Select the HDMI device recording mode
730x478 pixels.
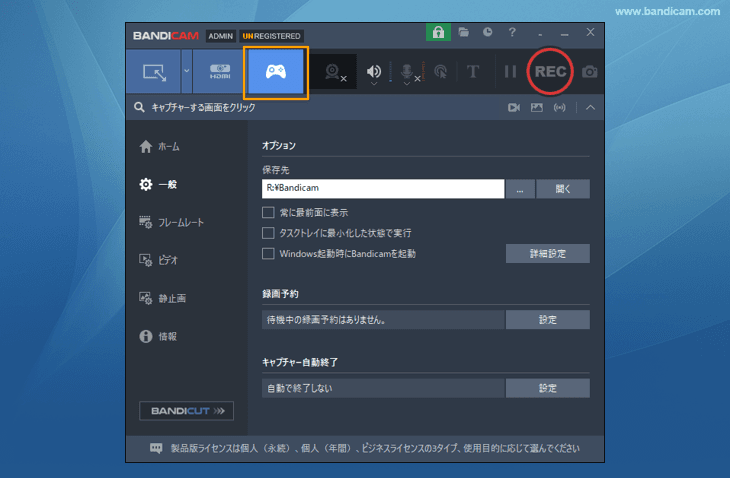tap(220, 72)
